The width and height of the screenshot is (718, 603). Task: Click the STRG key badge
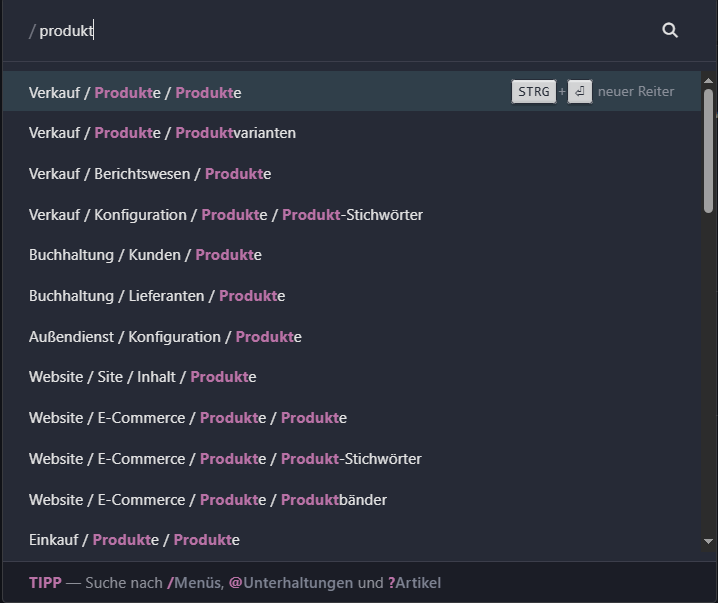click(534, 92)
